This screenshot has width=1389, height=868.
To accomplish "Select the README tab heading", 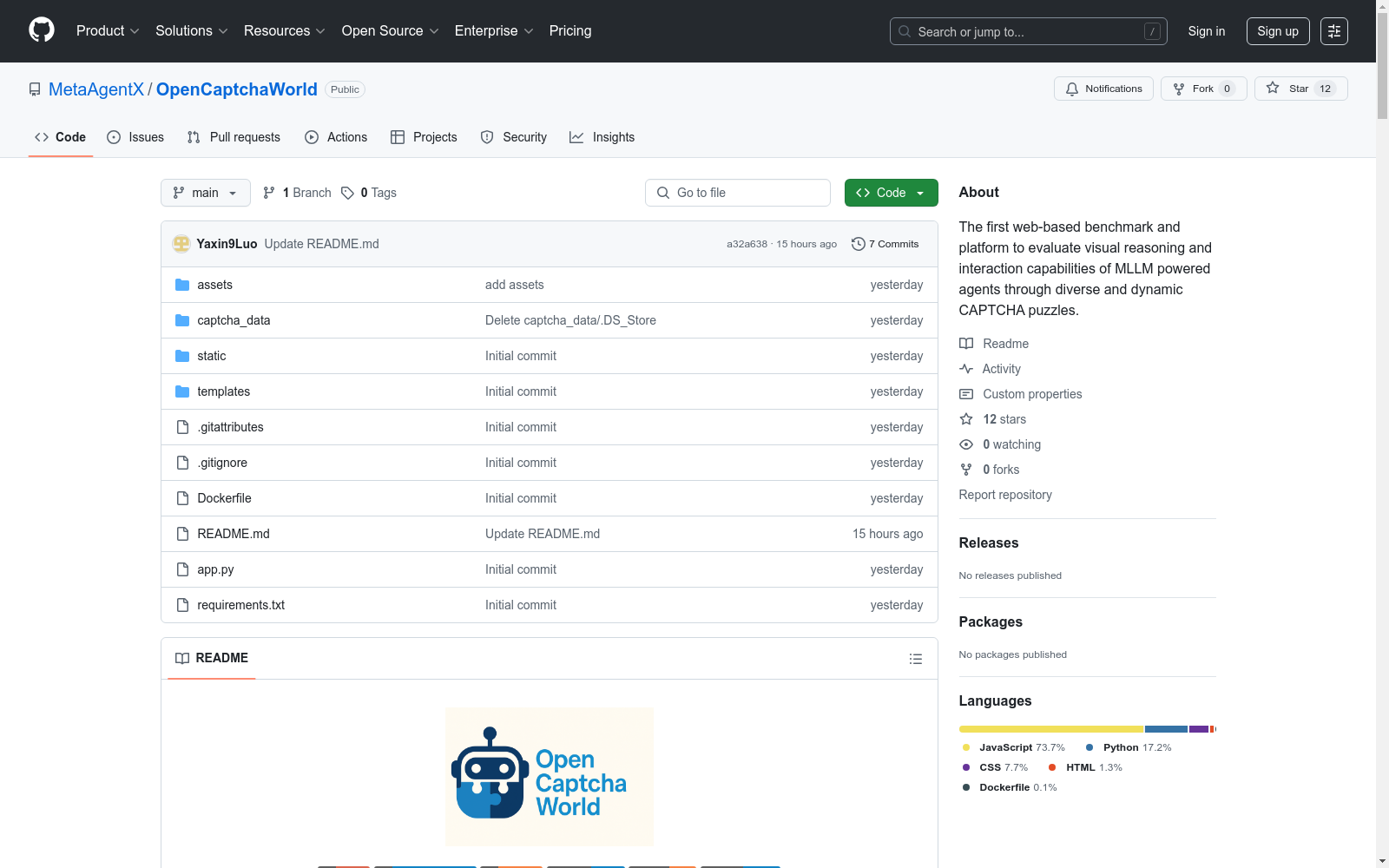I will click(x=212, y=658).
